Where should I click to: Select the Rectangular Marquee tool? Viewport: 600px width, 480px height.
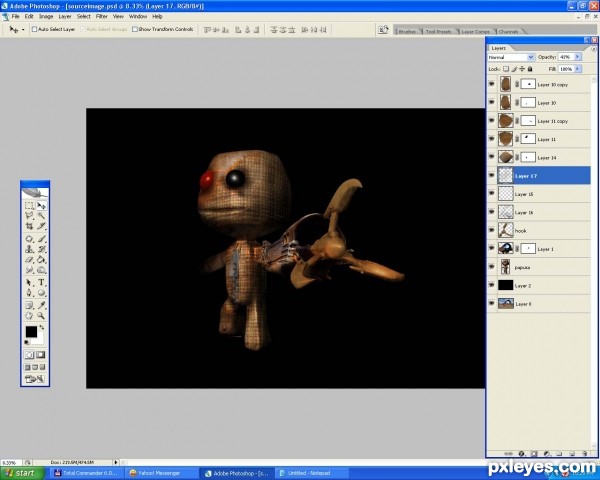coord(29,206)
